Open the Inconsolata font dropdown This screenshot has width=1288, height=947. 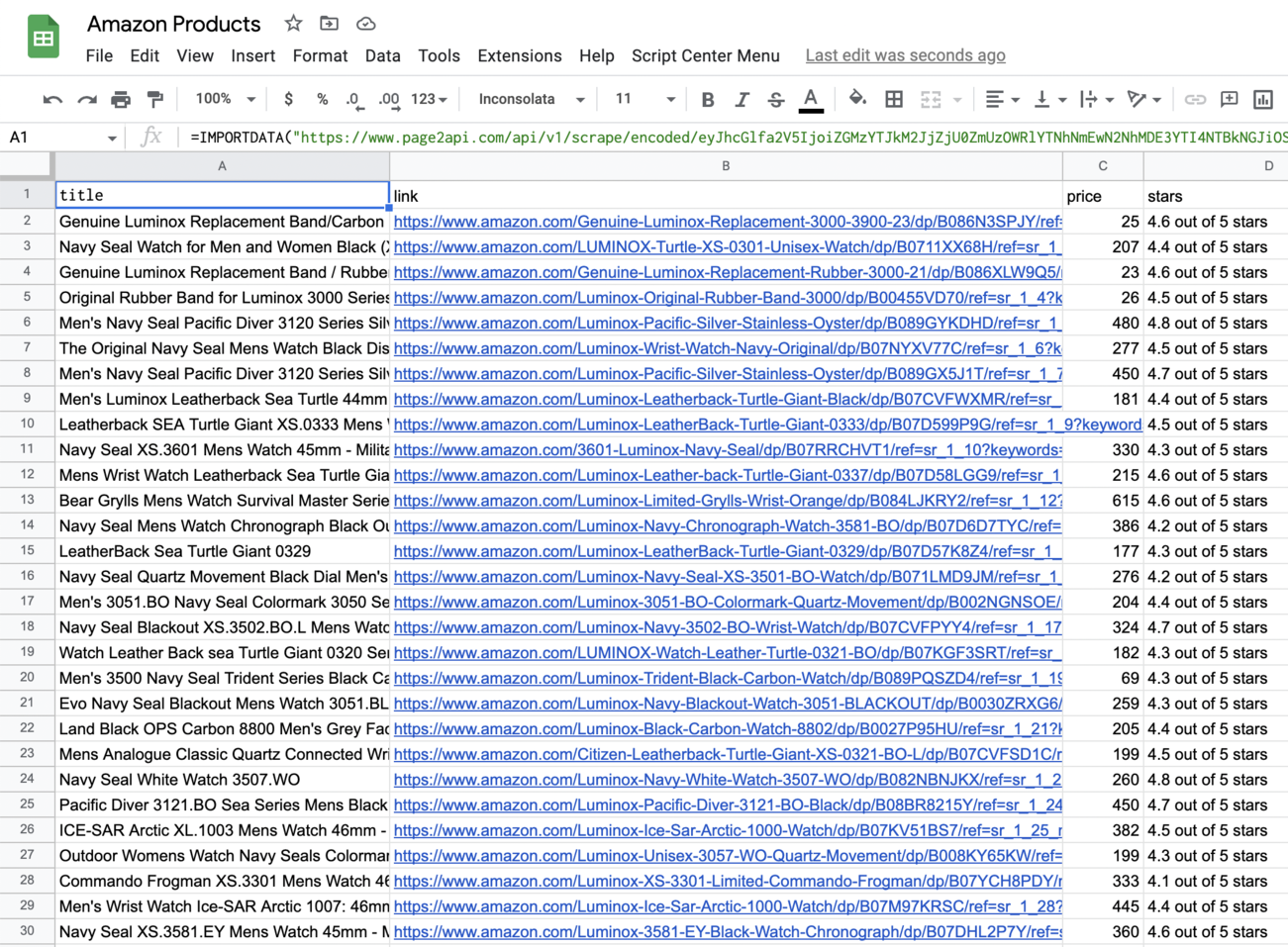[532, 99]
